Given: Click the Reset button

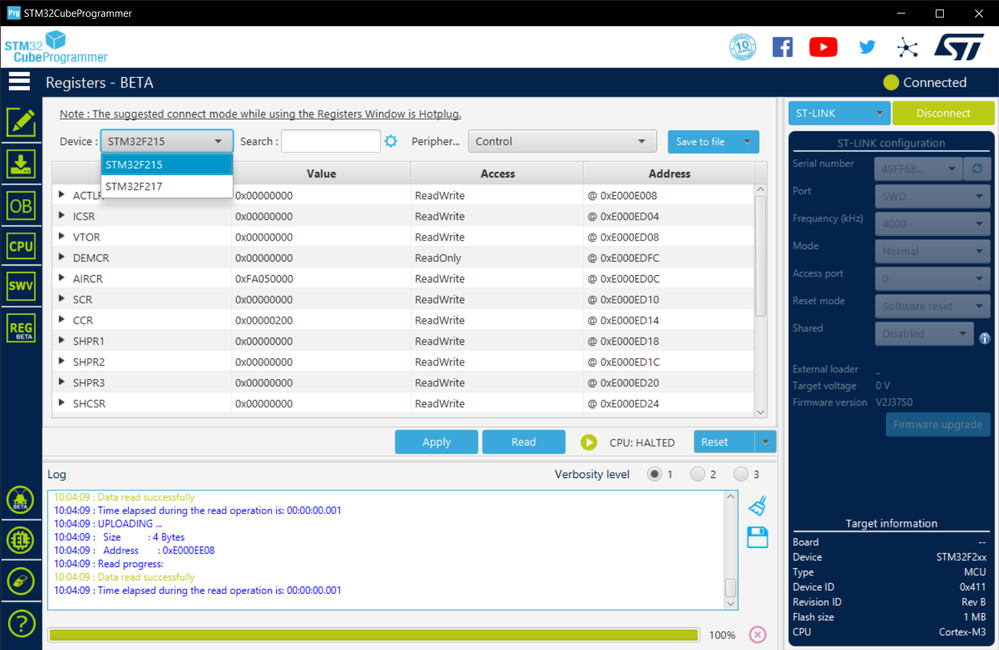Looking at the screenshot, I should pyautogui.click(x=724, y=442).
